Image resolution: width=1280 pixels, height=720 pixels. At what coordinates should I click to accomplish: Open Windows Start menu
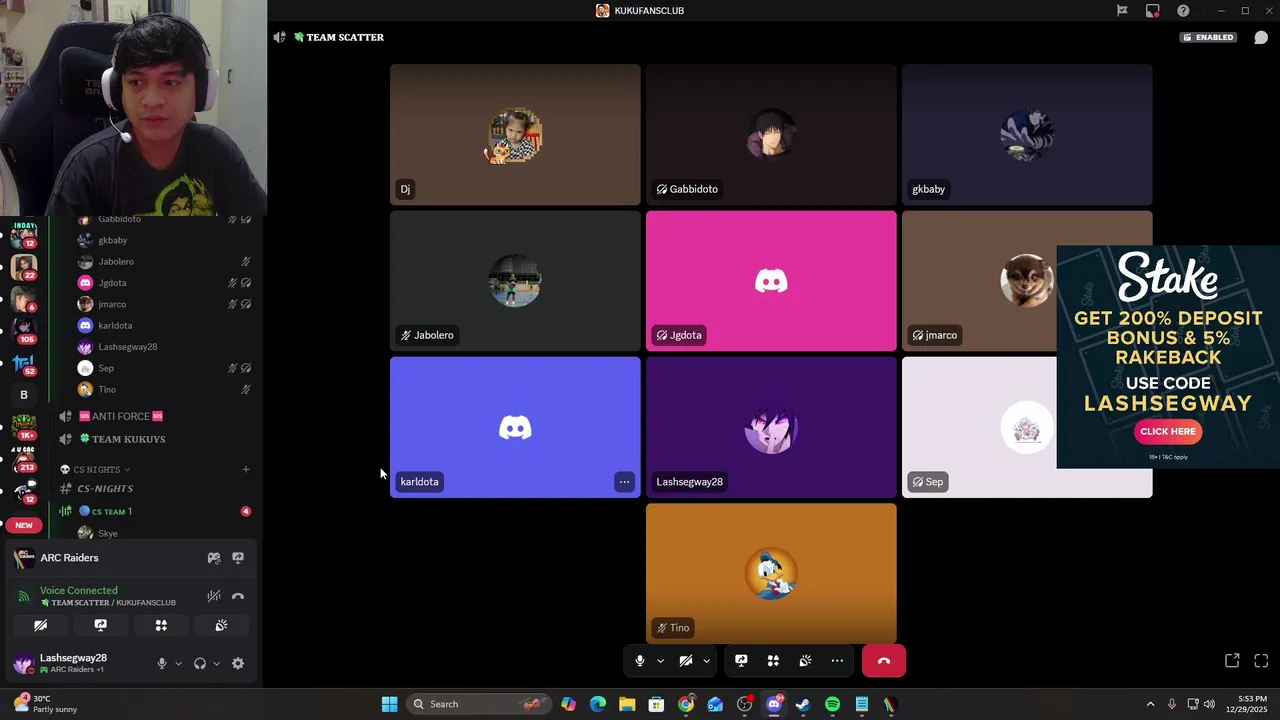(389, 704)
